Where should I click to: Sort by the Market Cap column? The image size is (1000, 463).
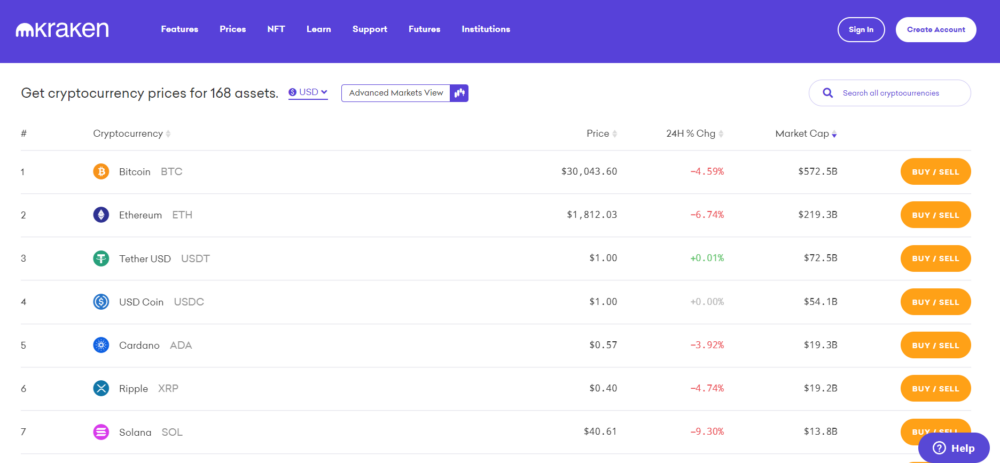(x=806, y=134)
